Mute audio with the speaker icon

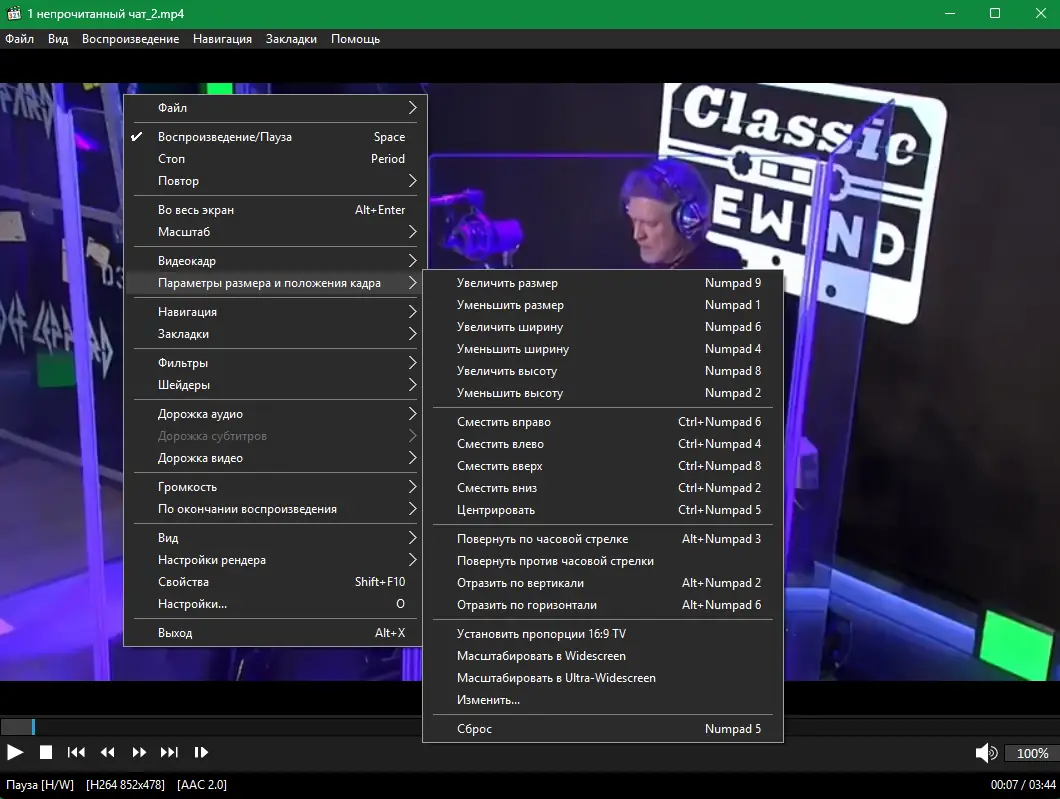coord(986,753)
